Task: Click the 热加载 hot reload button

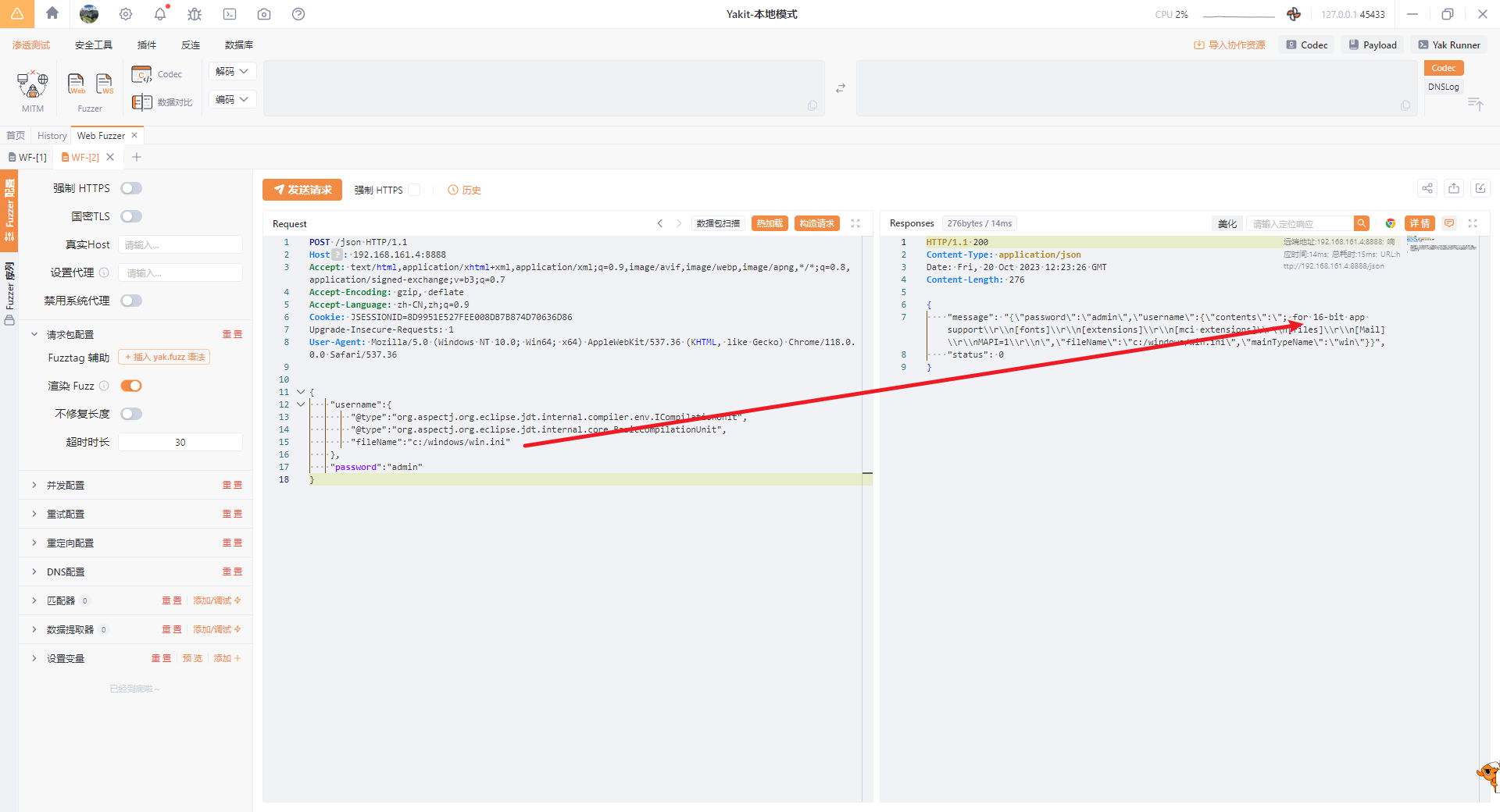Action: [770, 223]
